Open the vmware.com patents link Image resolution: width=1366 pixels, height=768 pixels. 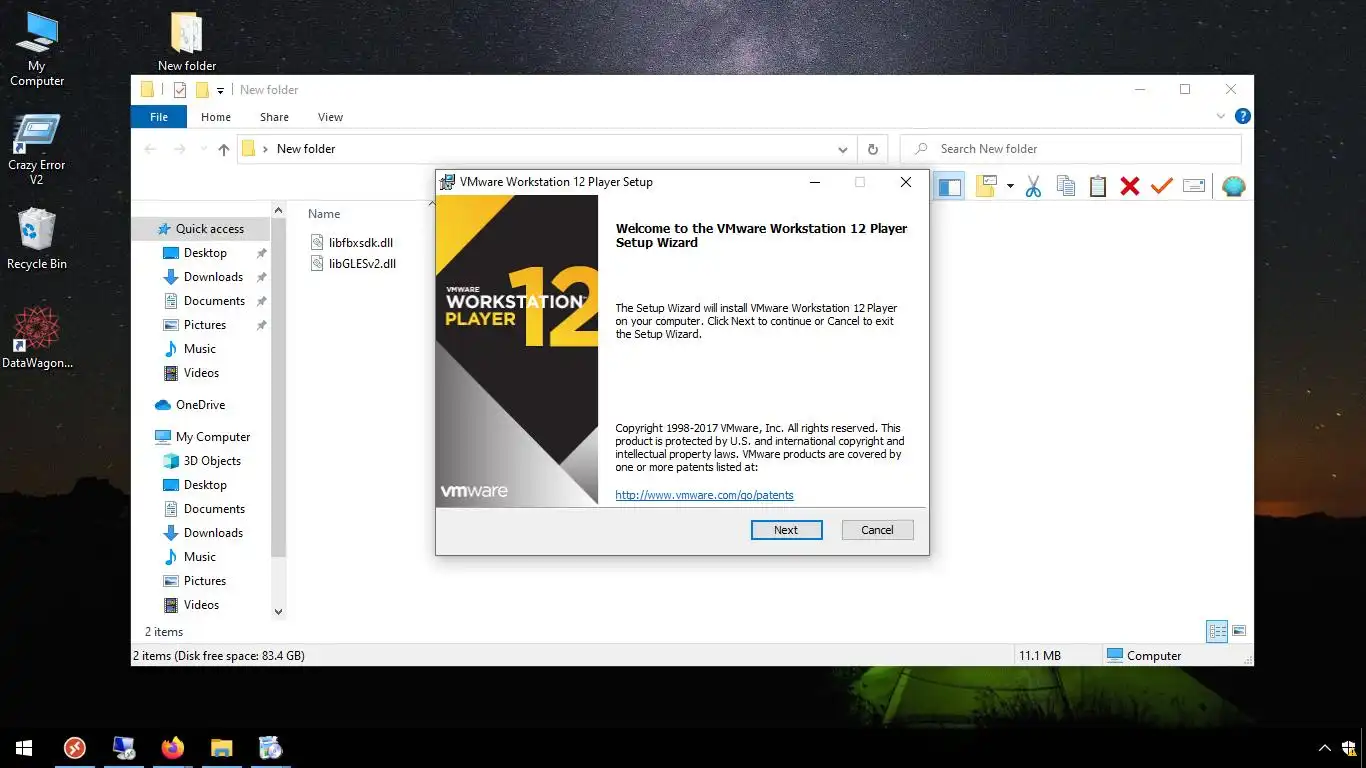pyautogui.click(x=704, y=495)
